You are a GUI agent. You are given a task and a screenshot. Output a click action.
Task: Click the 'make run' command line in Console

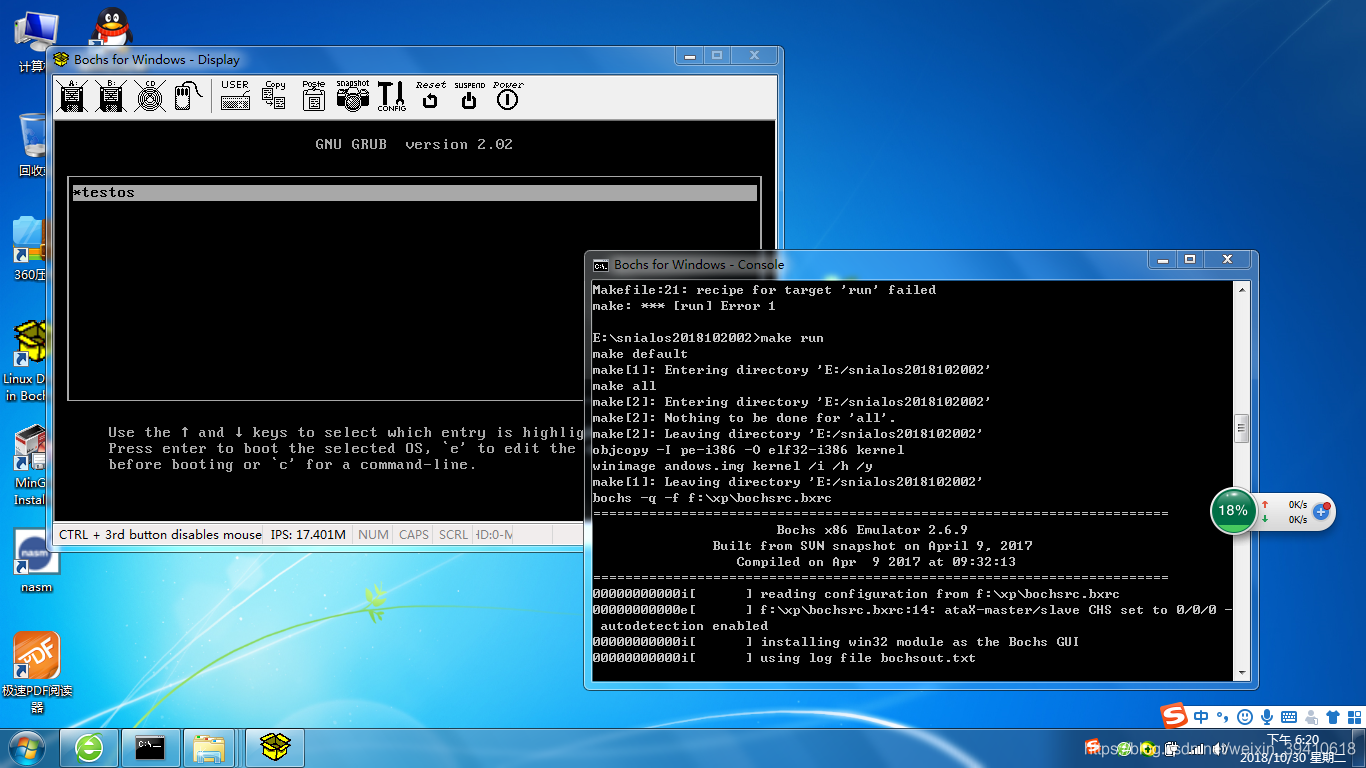point(708,338)
